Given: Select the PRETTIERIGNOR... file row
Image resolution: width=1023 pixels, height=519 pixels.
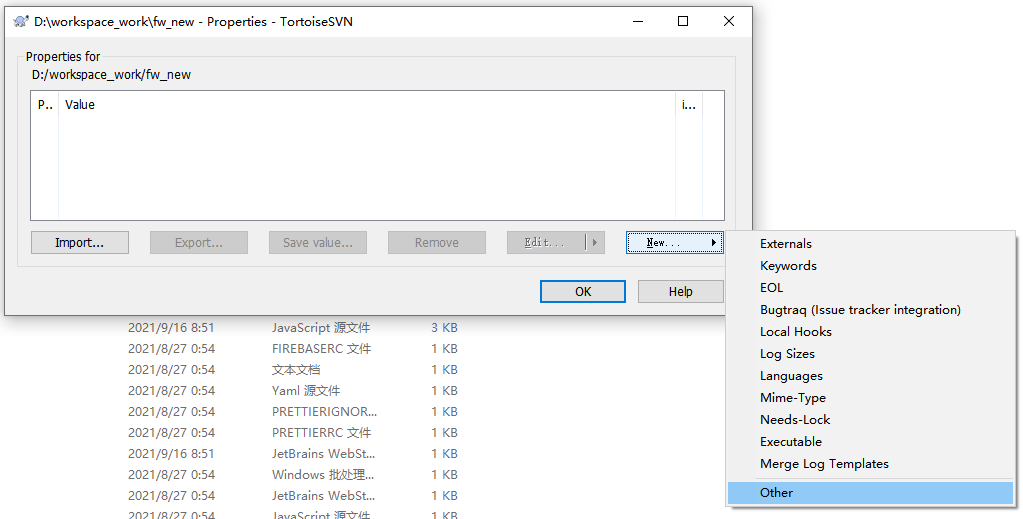Looking at the screenshot, I should click(x=292, y=411).
